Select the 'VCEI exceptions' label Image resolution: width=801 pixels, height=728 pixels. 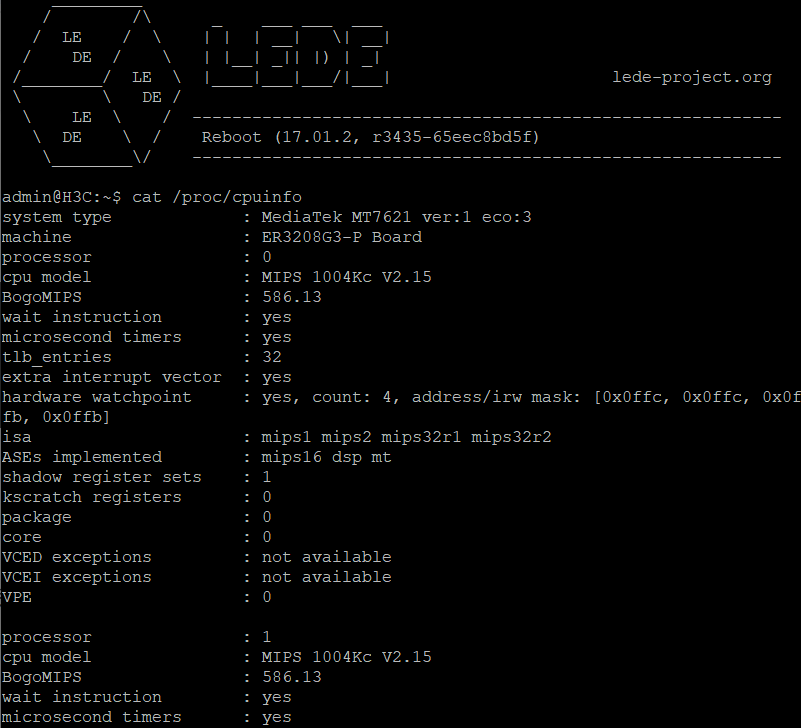point(77,577)
